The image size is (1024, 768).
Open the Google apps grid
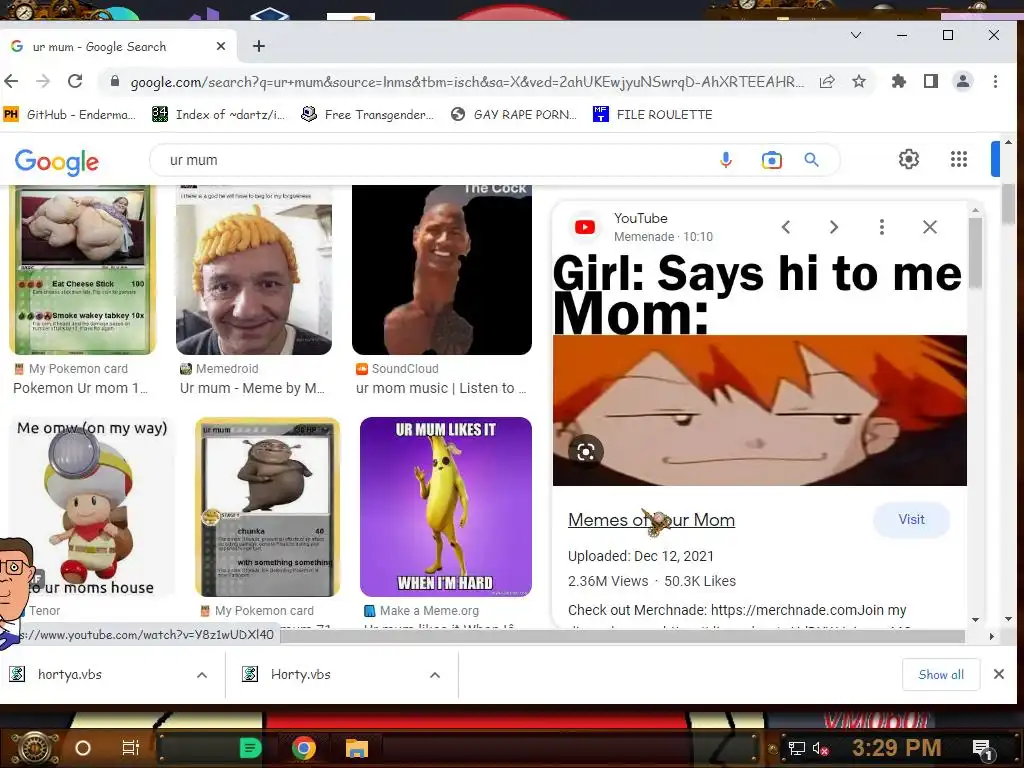point(959,159)
